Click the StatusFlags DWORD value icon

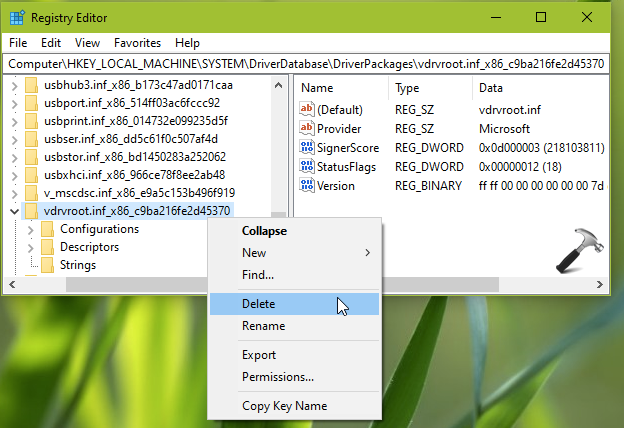click(307, 167)
